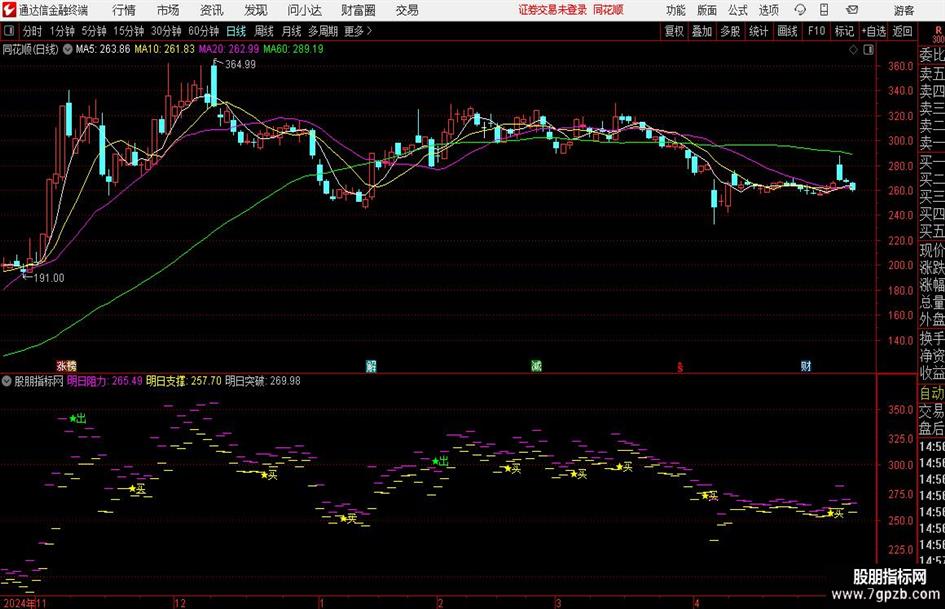Screen dimensions: 945x609
Task: Open the 公式 menu
Action: [738, 10]
